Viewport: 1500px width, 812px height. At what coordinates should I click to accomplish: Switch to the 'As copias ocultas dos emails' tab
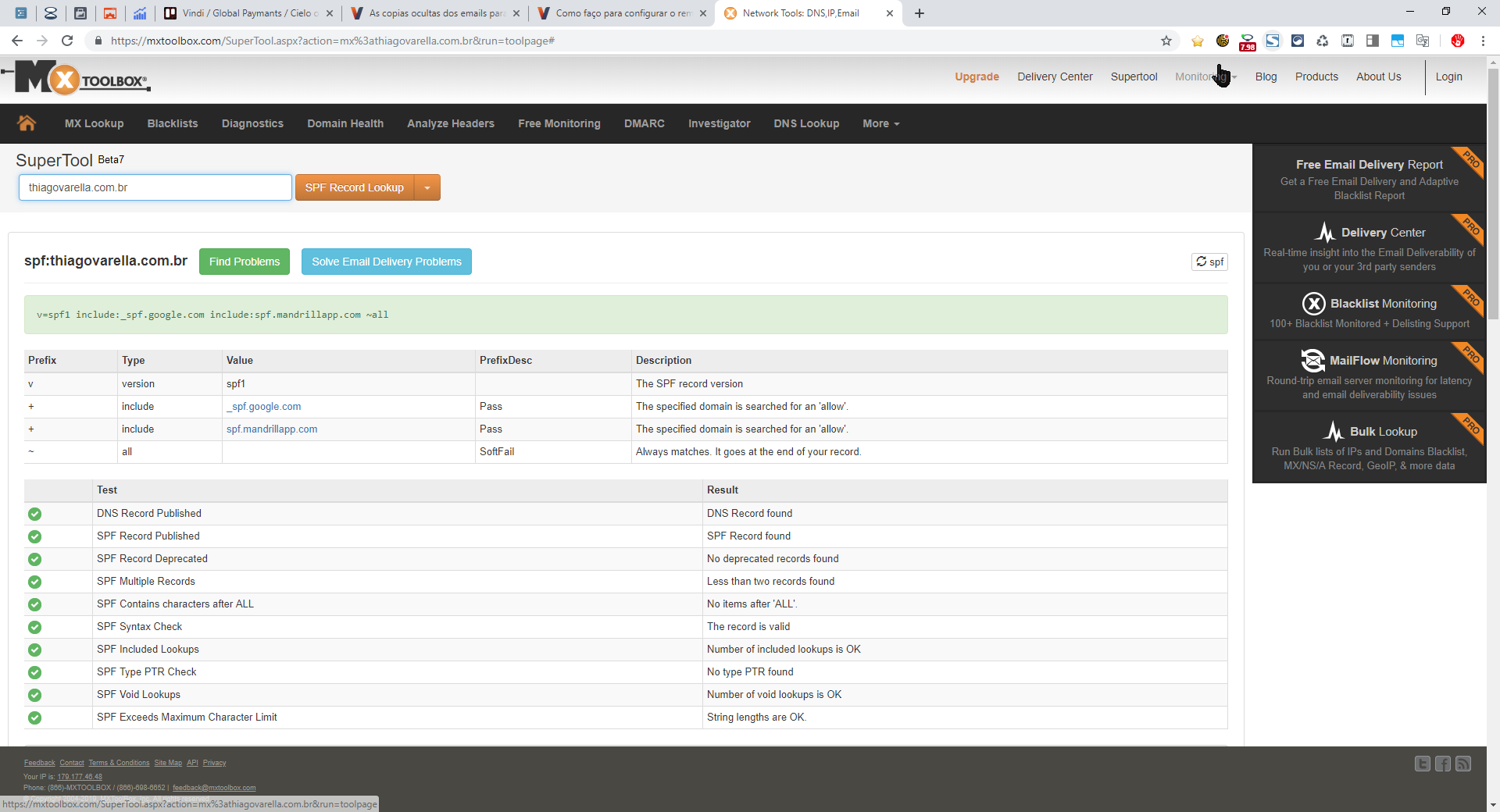436,13
